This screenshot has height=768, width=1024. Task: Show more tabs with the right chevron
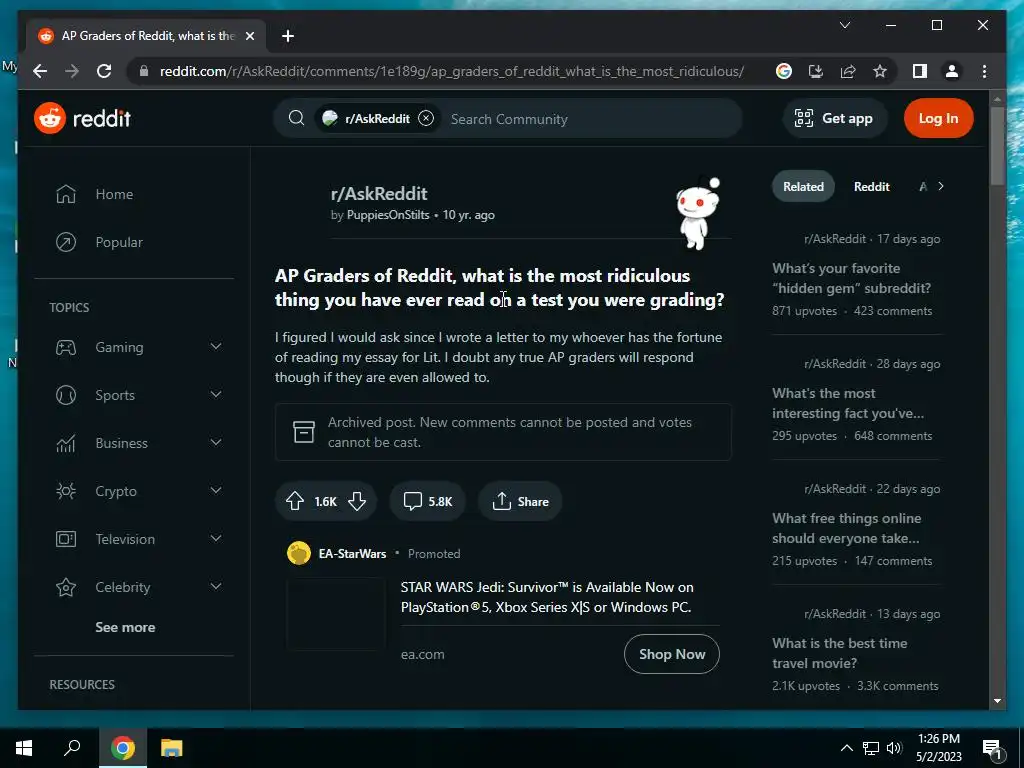coord(940,186)
